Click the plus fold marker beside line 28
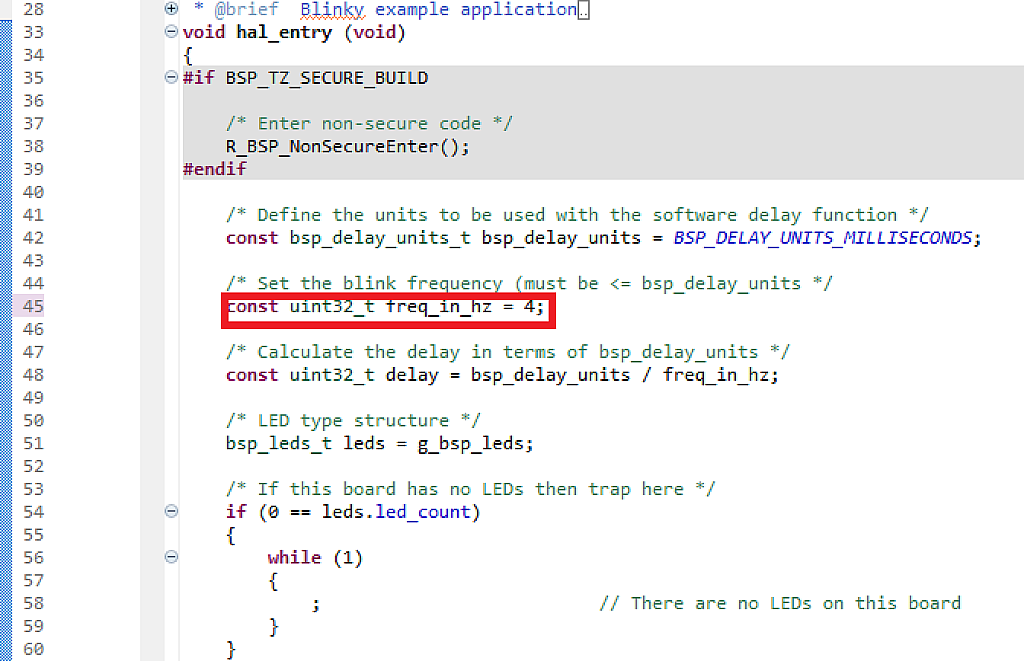 pyautogui.click(x=171, y=9)
